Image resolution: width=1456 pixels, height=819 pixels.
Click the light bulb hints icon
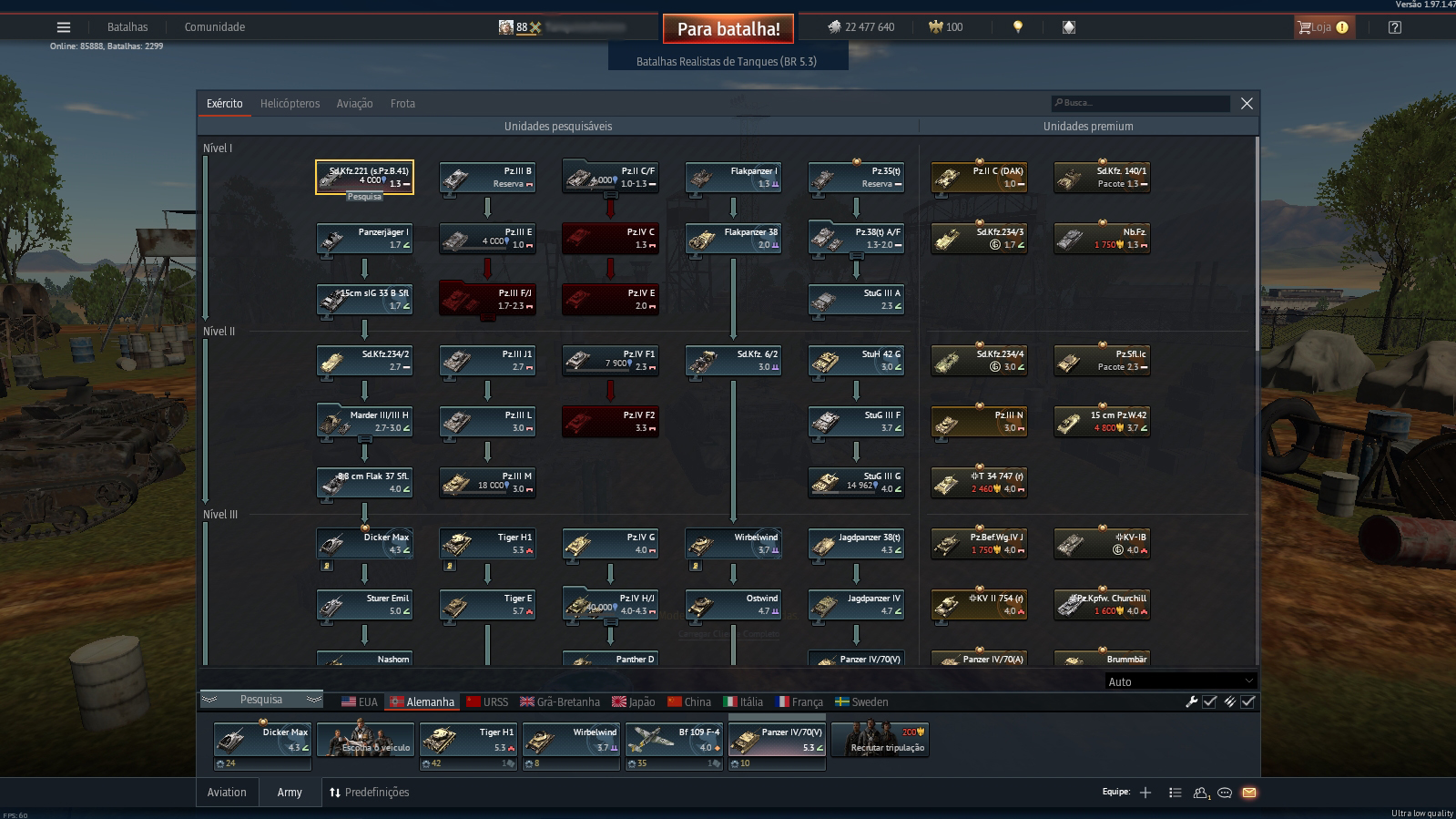1018,27
